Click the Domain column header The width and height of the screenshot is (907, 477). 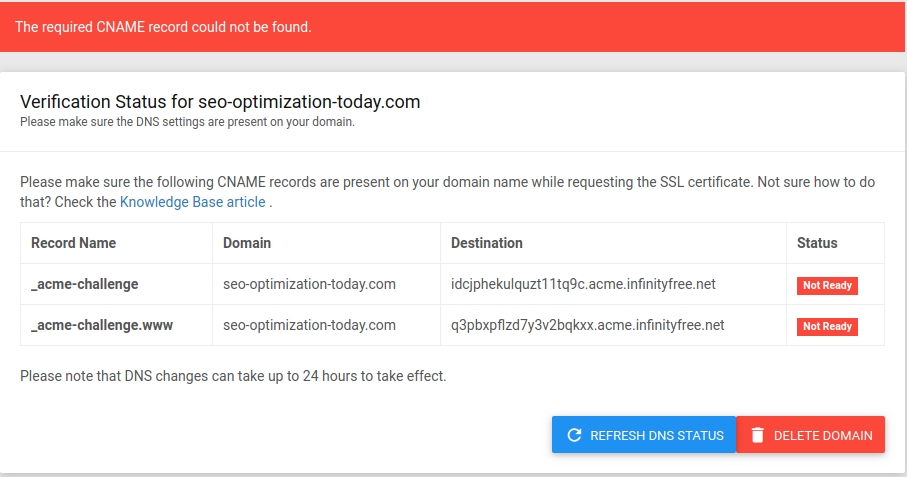(x=247, y=243)
